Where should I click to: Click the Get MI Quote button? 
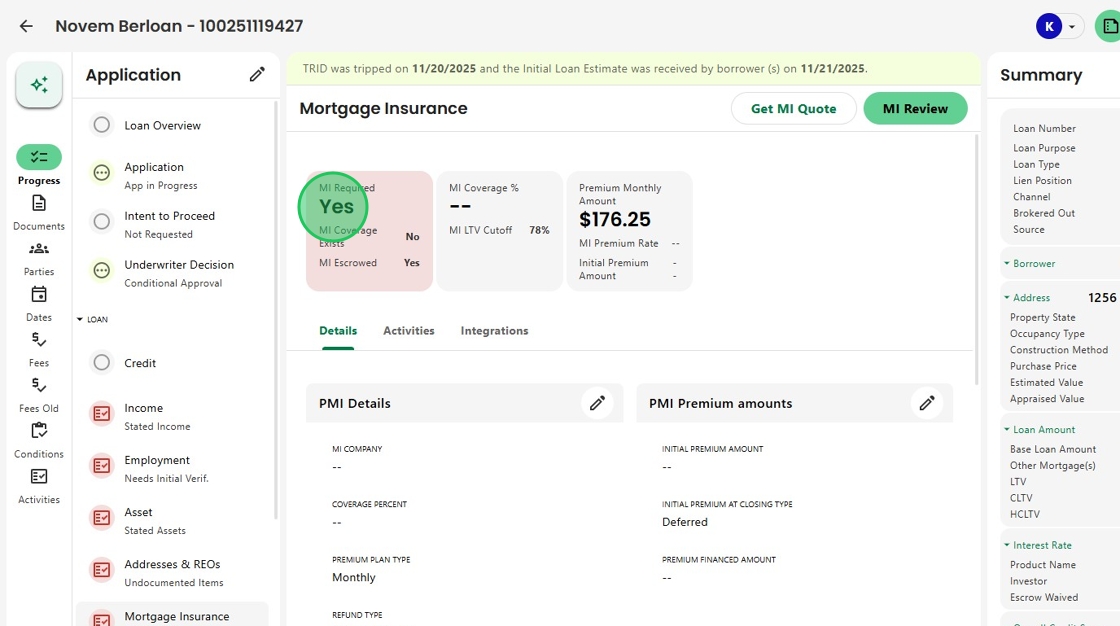[x=793, y=109]
